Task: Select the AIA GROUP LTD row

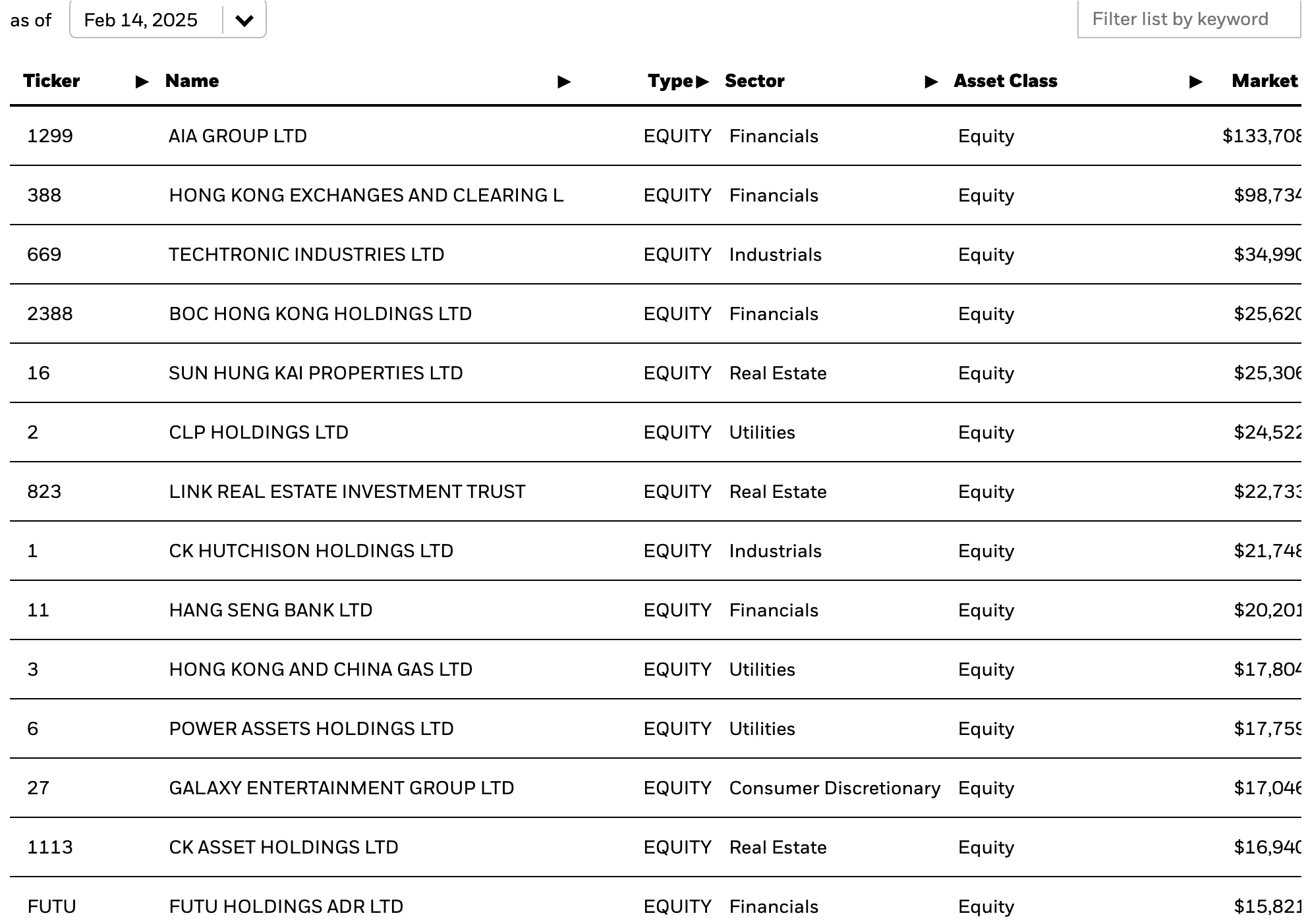Action: pos(237,136)
